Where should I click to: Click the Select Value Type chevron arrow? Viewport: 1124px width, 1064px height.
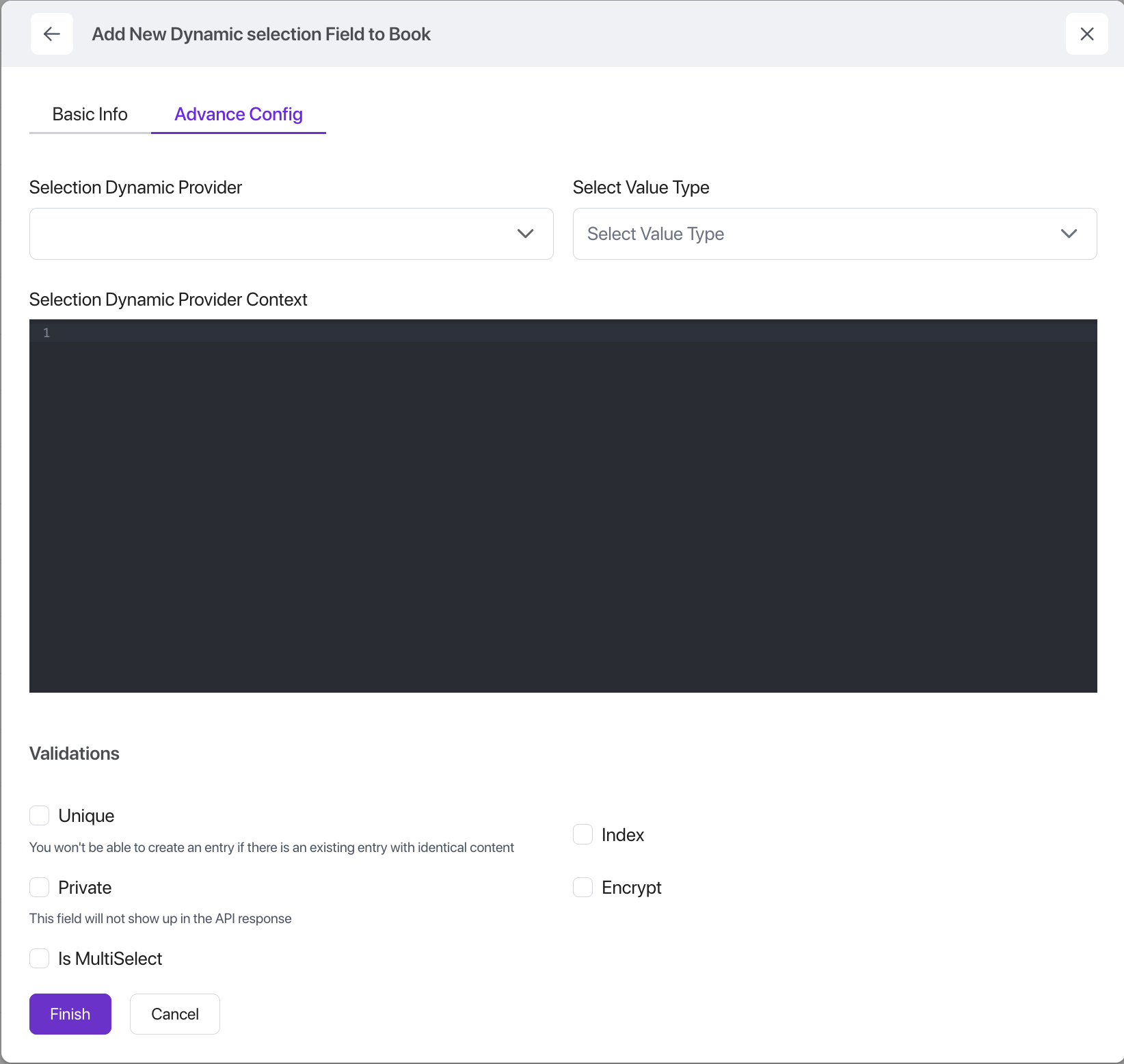tap(1069, 234)
